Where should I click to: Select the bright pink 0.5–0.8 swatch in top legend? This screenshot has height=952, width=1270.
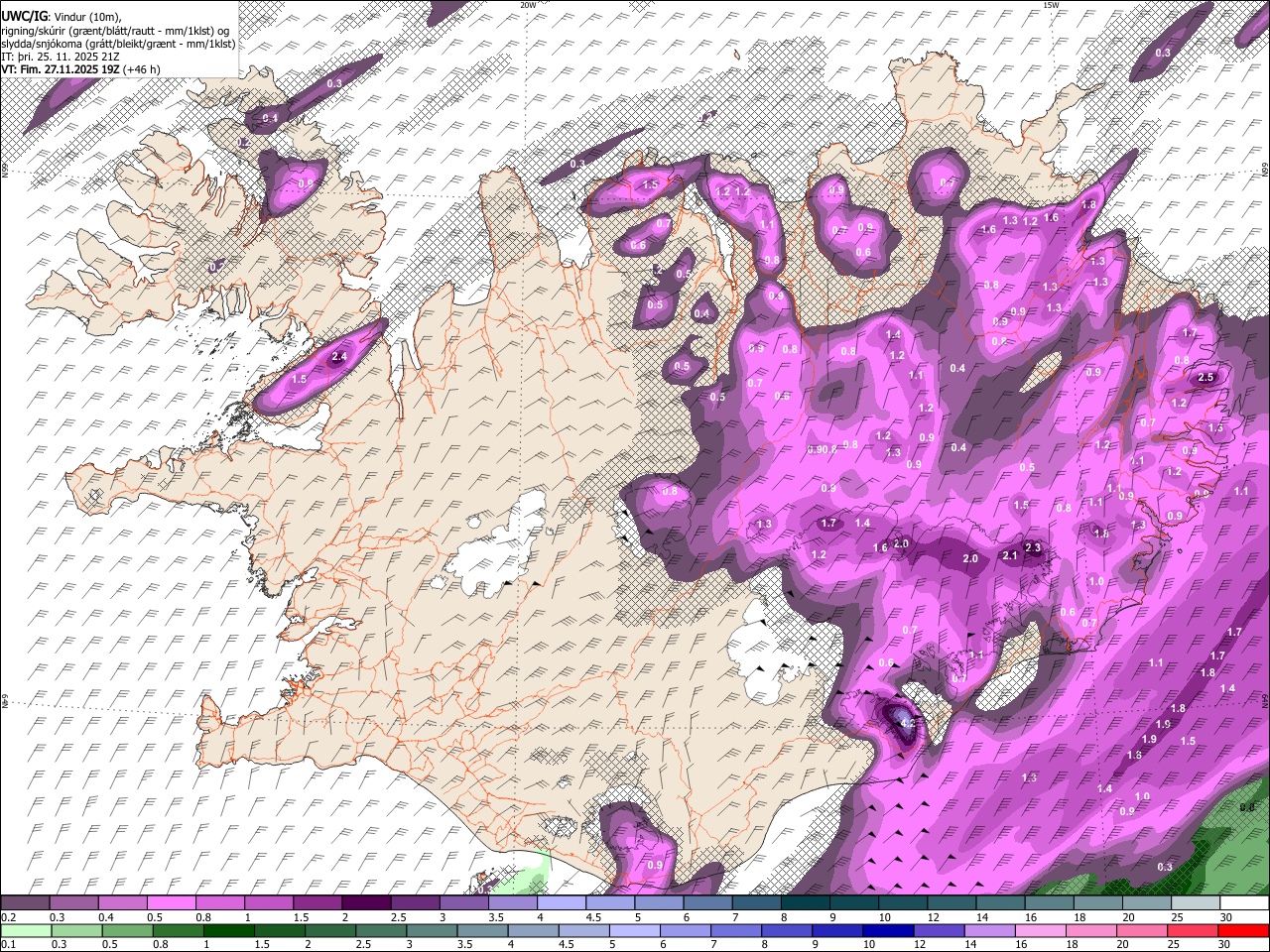click(171, 903)
